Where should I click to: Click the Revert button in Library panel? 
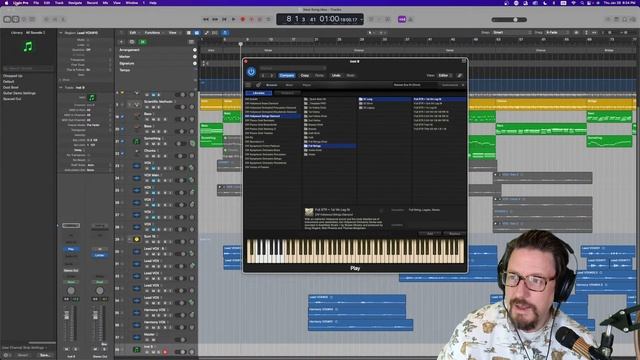[x=23, y=355]
